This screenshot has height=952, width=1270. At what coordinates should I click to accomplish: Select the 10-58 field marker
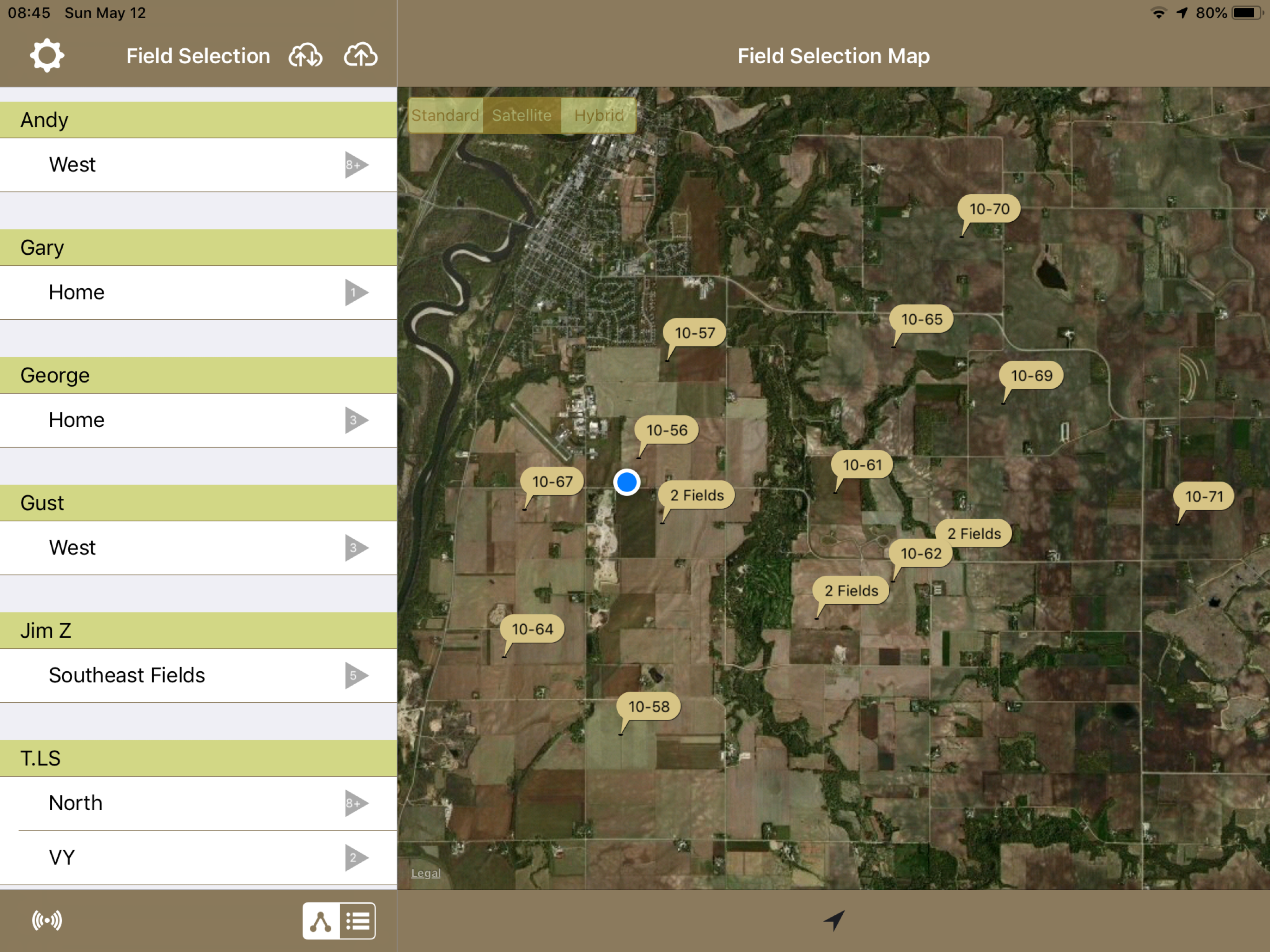(x=648, y=706)
